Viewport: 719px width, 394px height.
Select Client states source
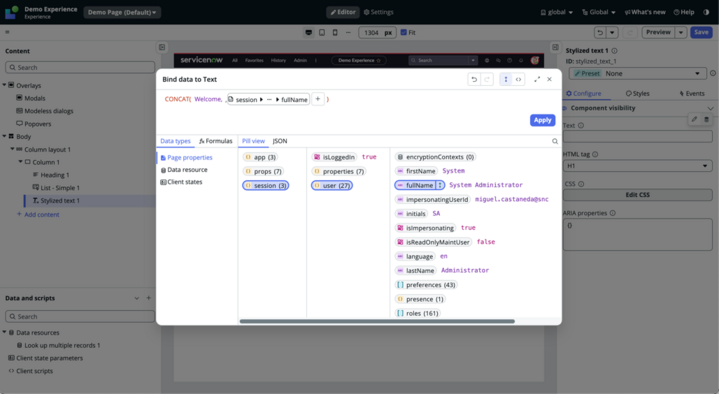(182, 182)
